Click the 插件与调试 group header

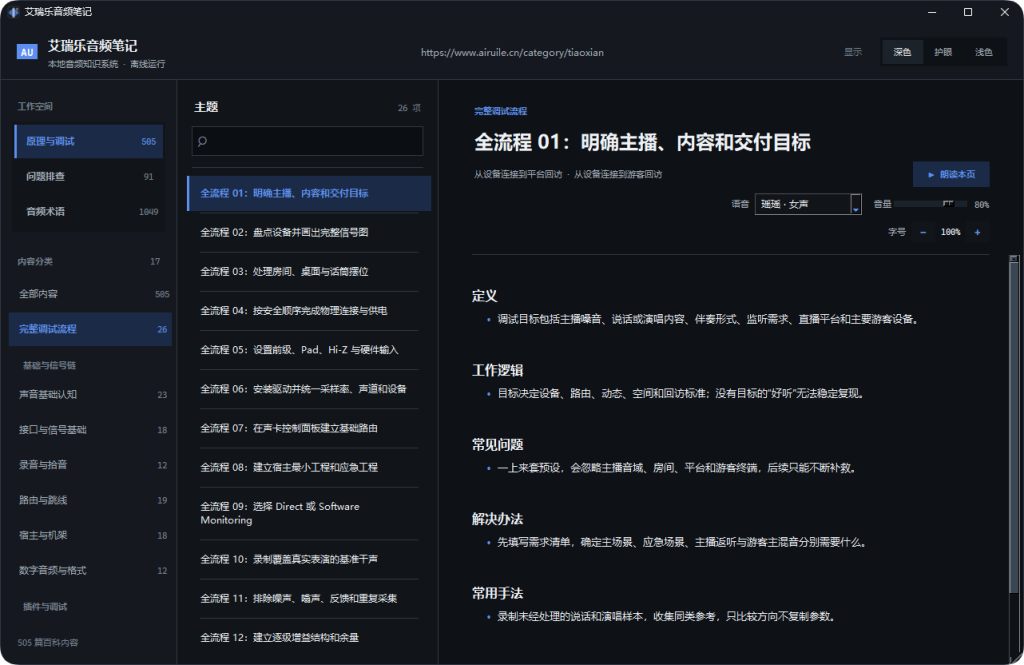coord(45,607)
